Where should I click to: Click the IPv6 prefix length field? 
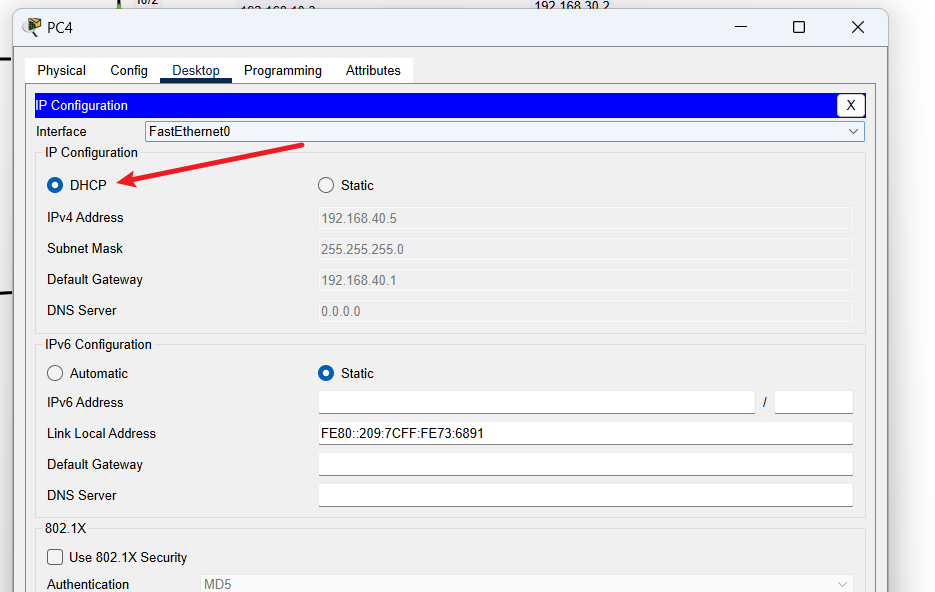click(x=813, y=402)
